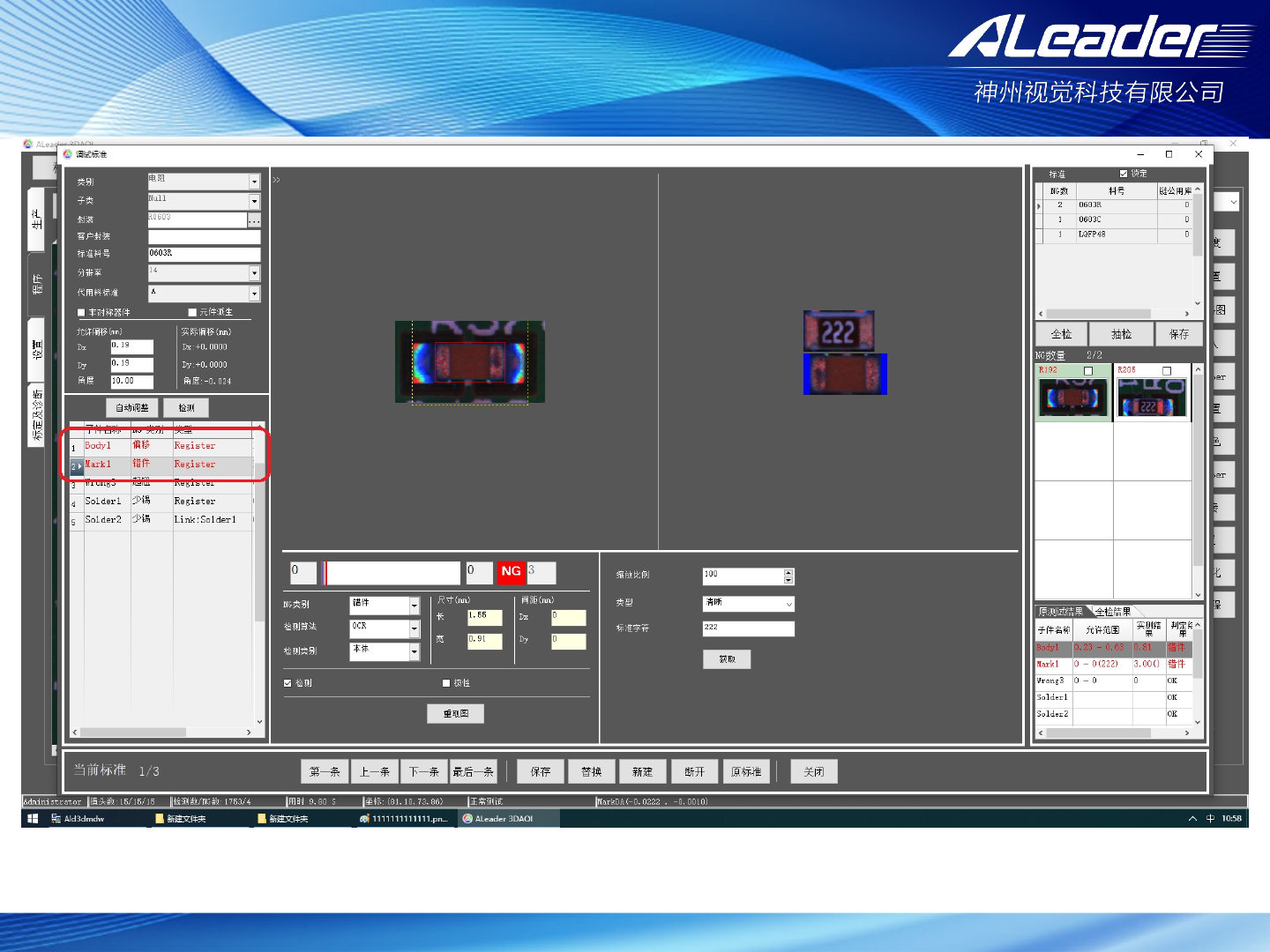1270x952 pixels.
Task: Open the 子类 dropdown
Action: [255, 202]
